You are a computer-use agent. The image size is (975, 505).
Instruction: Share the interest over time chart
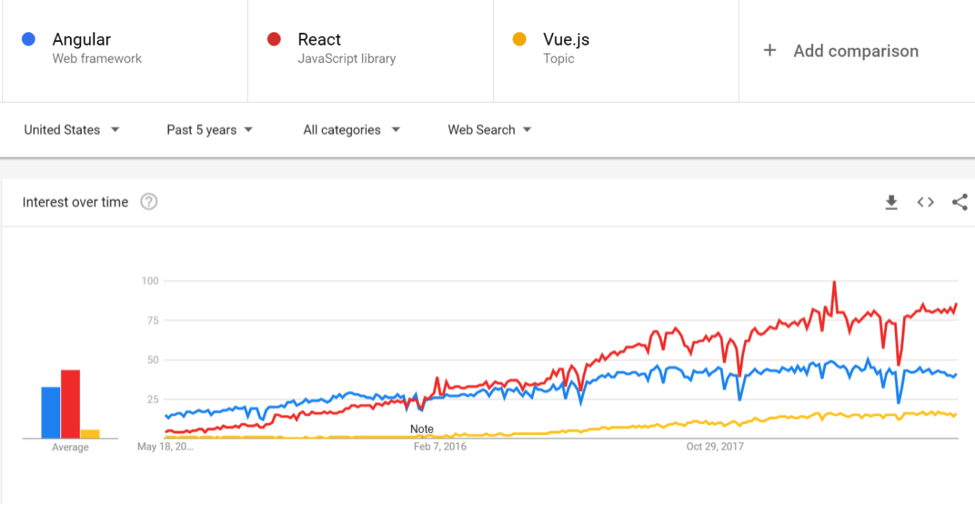959,203
